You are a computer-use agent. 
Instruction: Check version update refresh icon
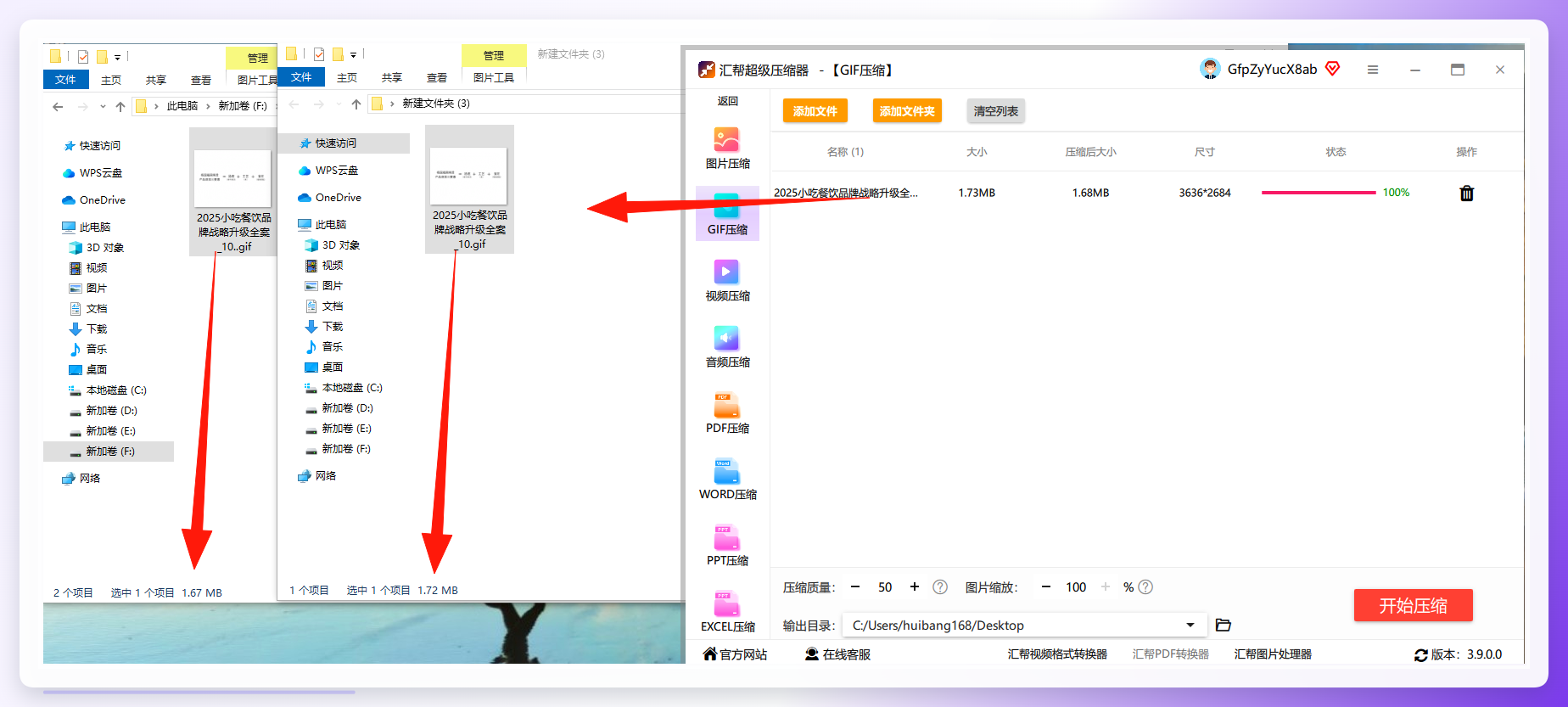[x=1420, y=655]
